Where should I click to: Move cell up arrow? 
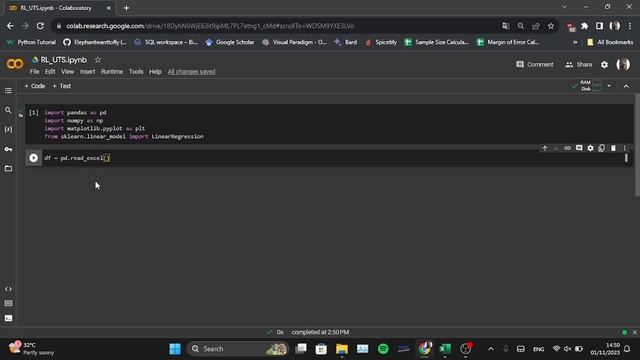coord(545,148)
